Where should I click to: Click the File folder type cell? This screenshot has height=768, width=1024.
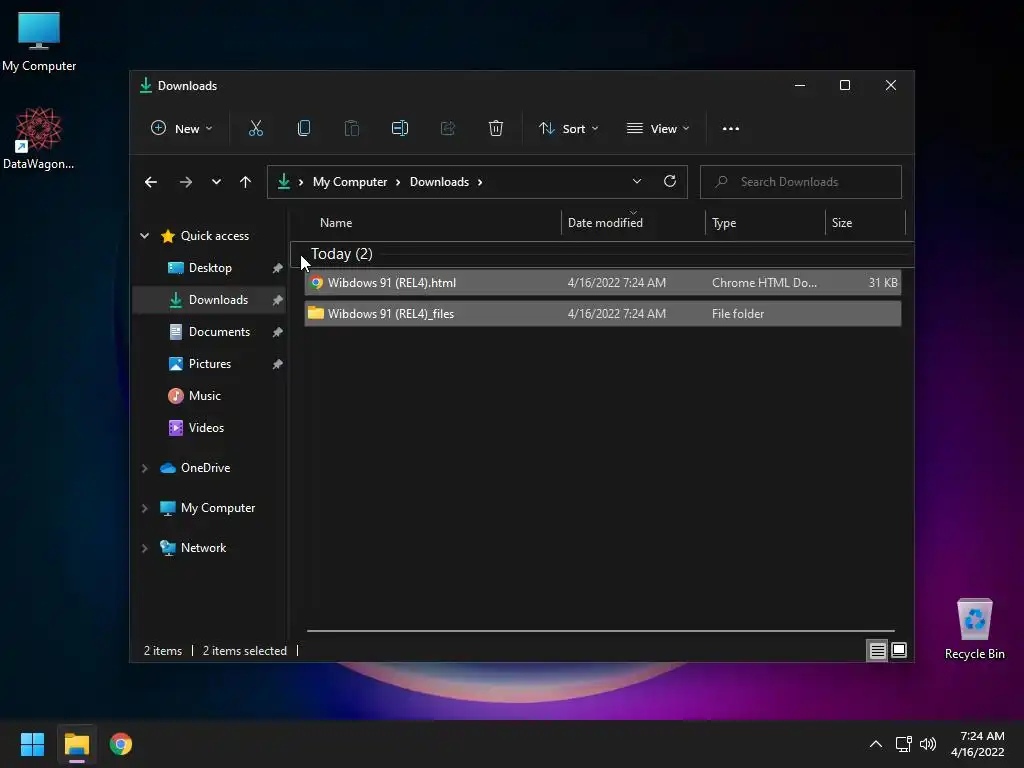[x=738, y=313]
